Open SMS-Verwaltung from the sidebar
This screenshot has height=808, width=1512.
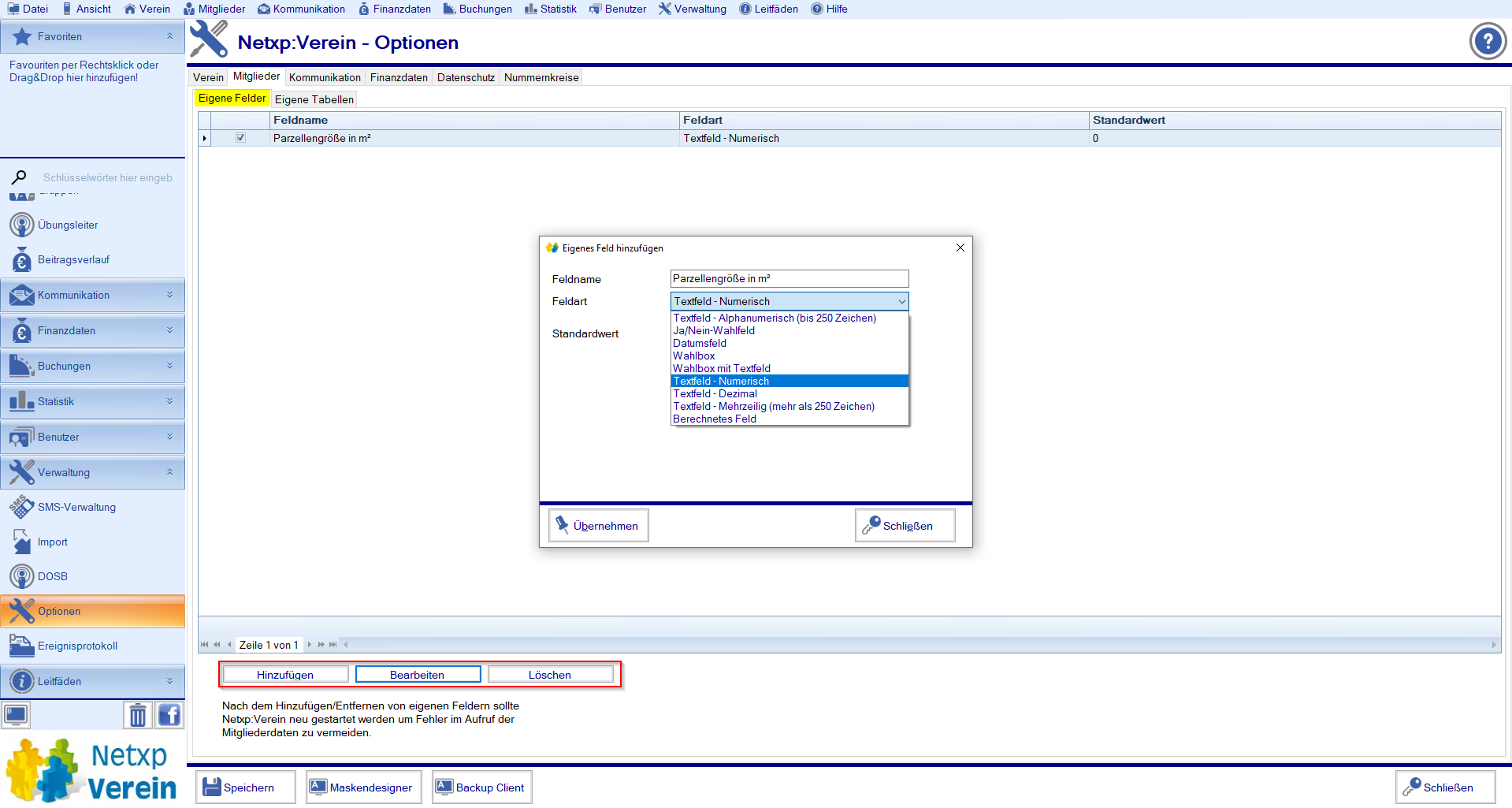76,507
